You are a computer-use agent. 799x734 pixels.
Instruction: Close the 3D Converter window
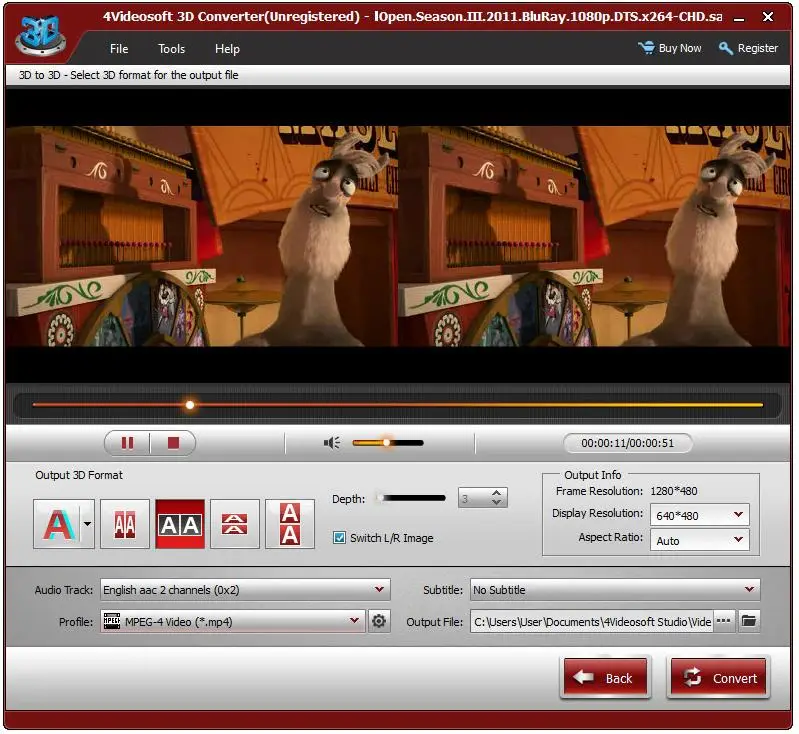point(768,17)
